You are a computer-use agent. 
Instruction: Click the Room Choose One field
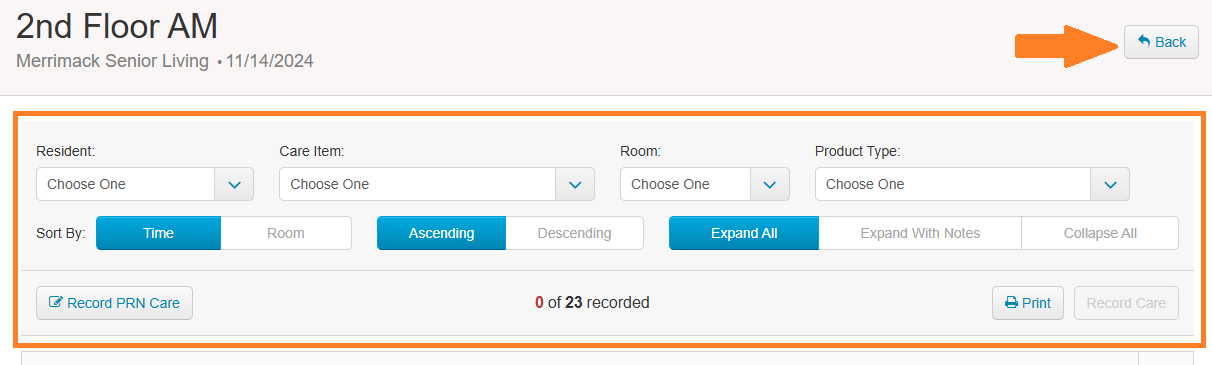[685, 184]
